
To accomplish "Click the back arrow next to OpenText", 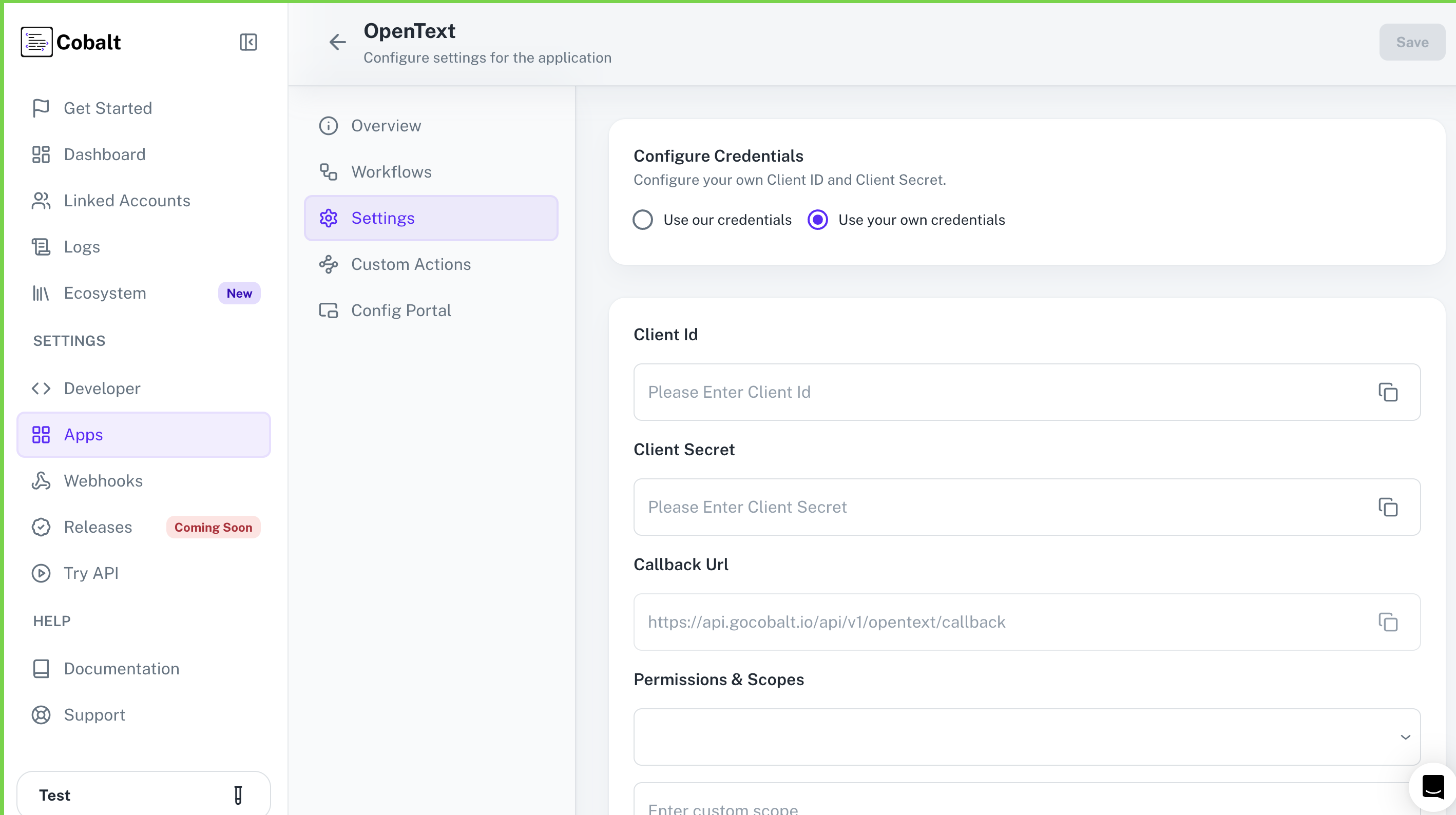I will [337, 42].
